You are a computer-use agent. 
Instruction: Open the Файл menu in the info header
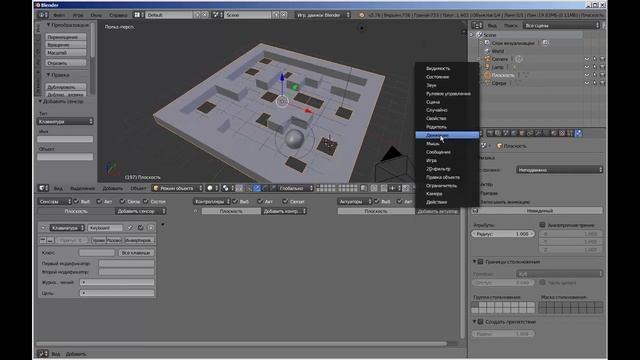[x=59, y=15]
